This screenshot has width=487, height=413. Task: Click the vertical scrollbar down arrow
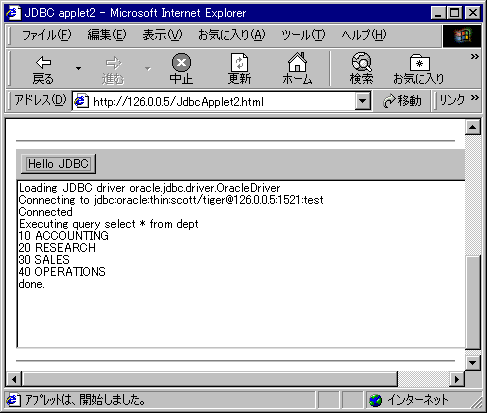click(x=473, y=362)
